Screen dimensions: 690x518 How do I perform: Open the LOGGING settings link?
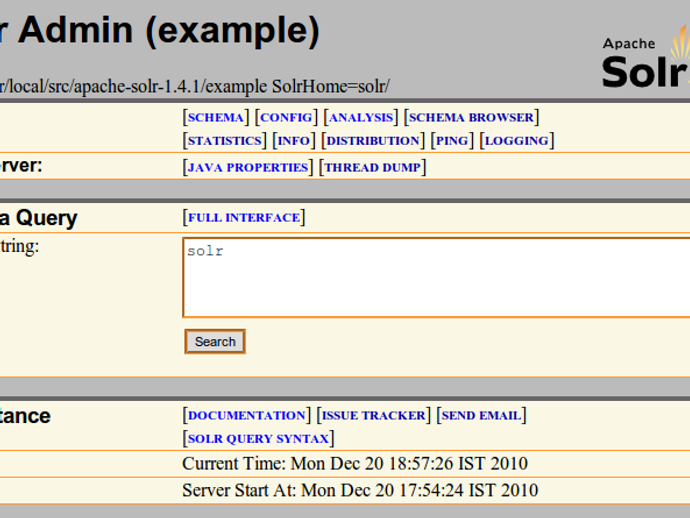(x=516, y=141)
